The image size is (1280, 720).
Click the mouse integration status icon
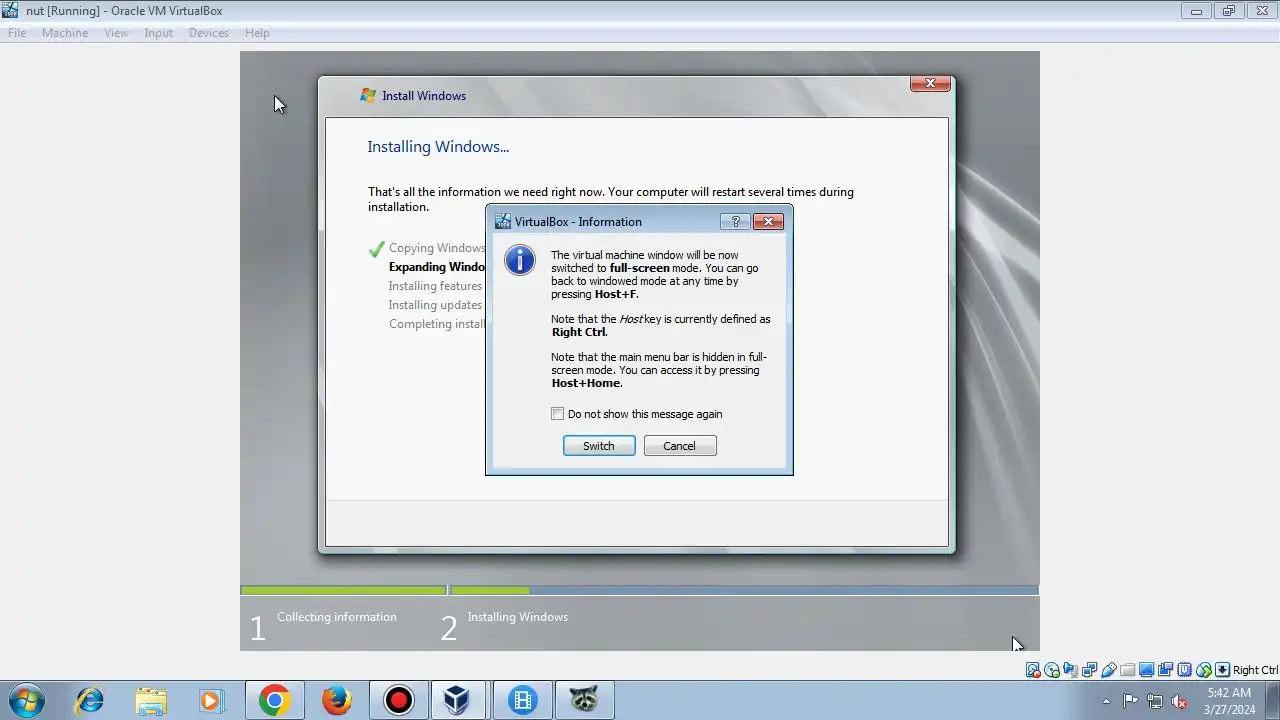click(x=1203, y=670)
